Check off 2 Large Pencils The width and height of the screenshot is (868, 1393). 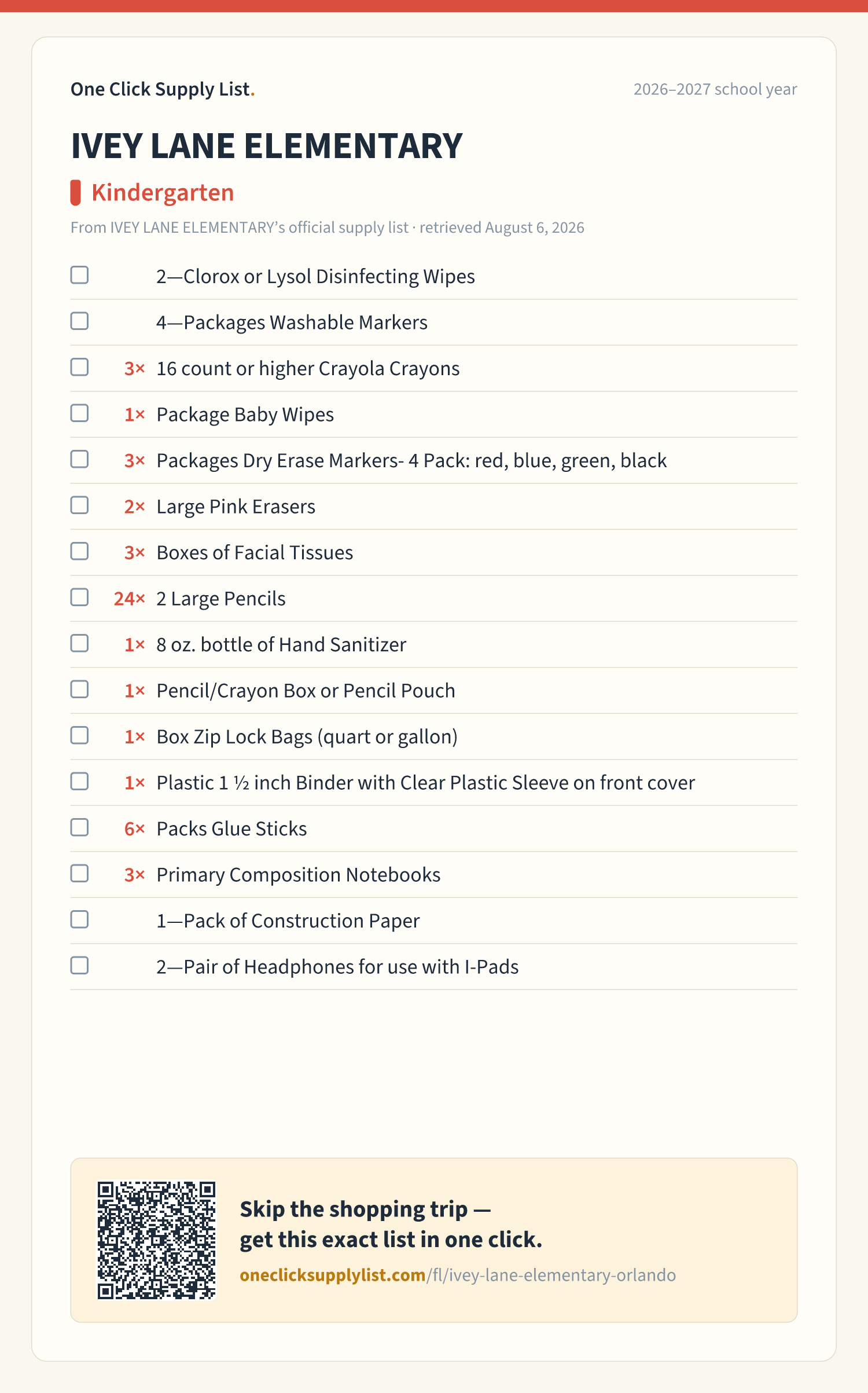[x=79, y=597]
